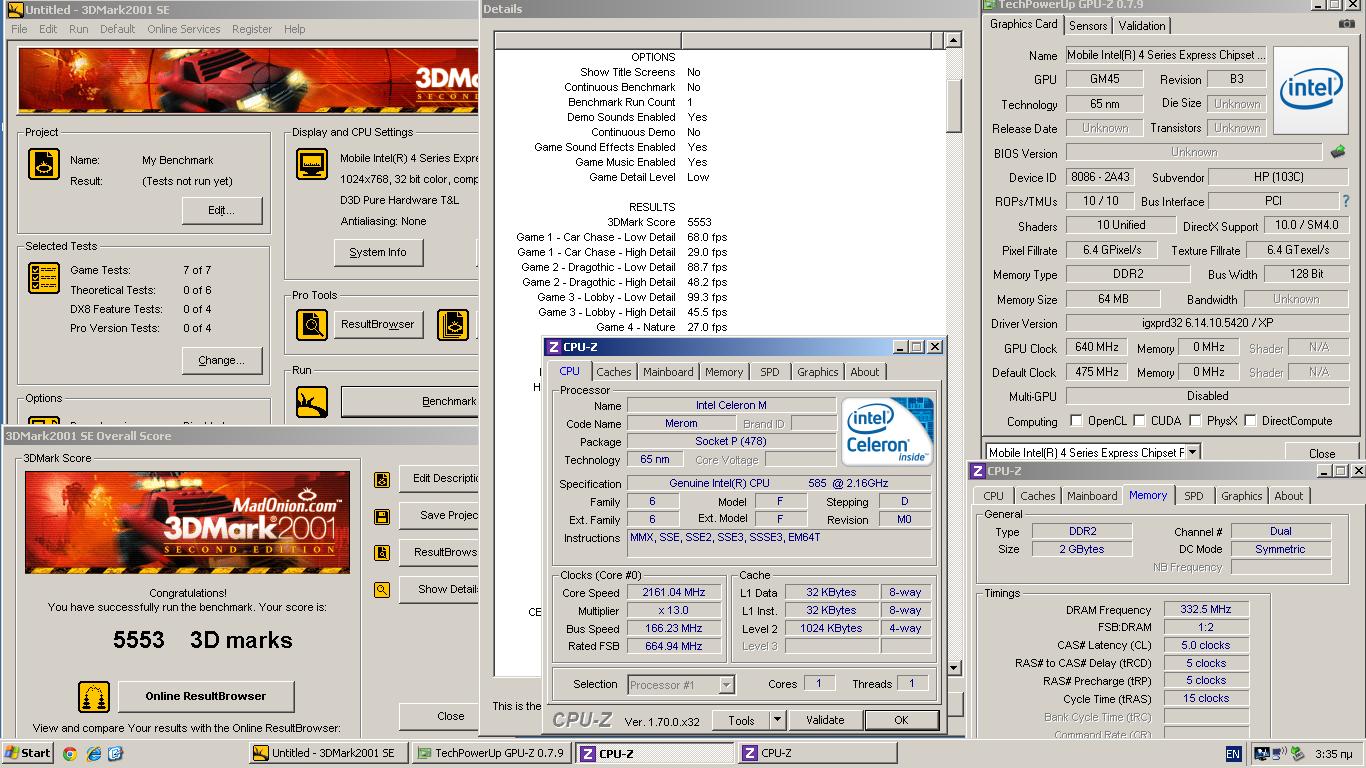Click the icon next to Edit Description button
This screenshot has width=1366, height=768.
(382, 480)
